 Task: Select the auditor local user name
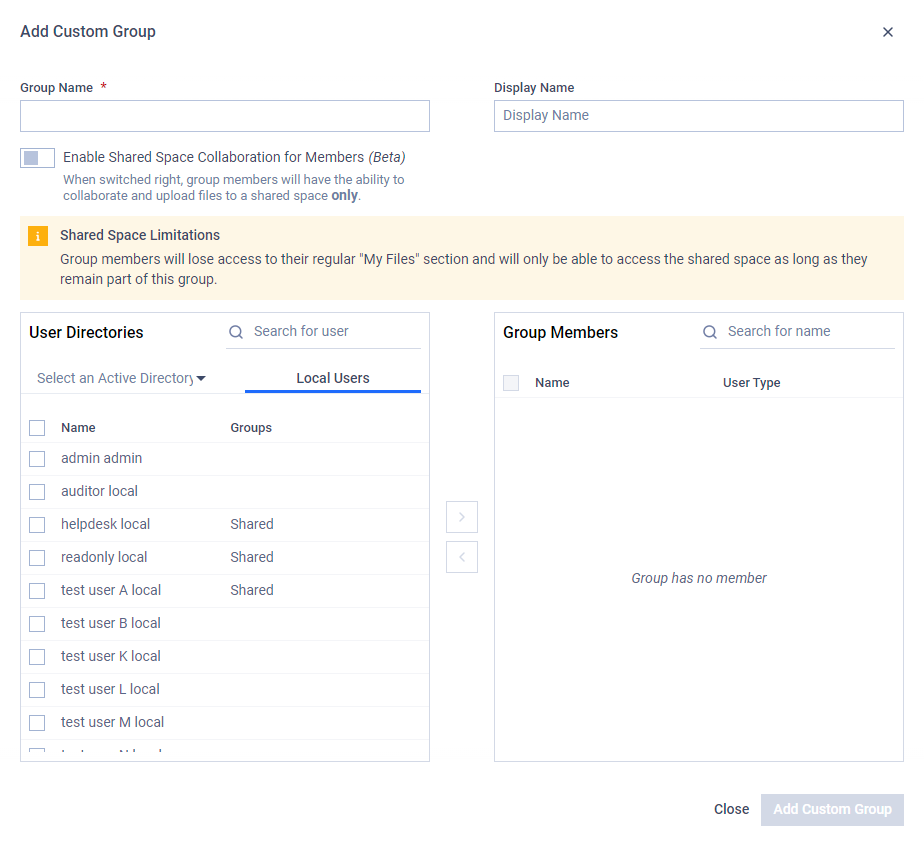(x=99, y=491)
